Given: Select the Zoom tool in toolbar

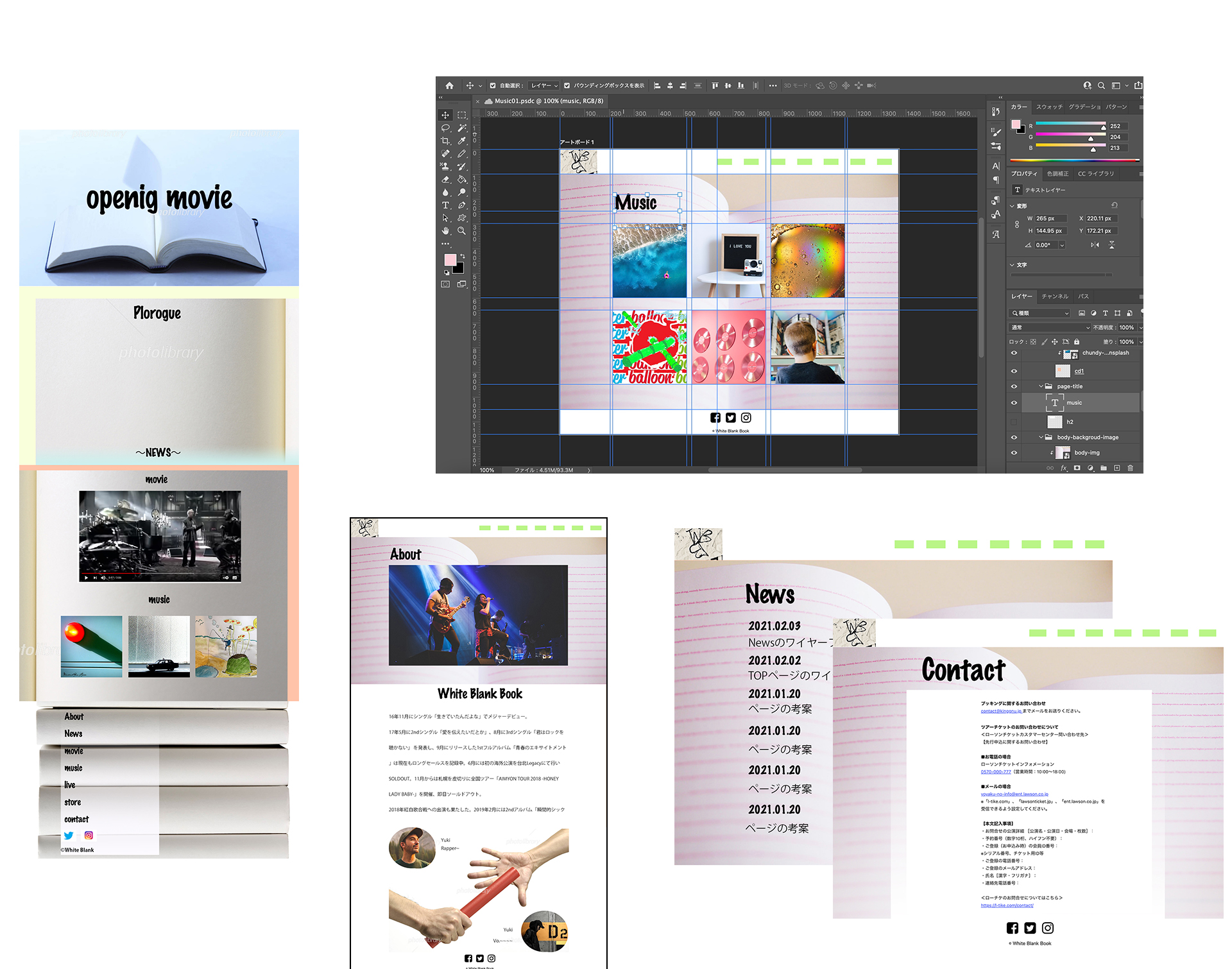Looking at the screenshot, I should 461,231.
